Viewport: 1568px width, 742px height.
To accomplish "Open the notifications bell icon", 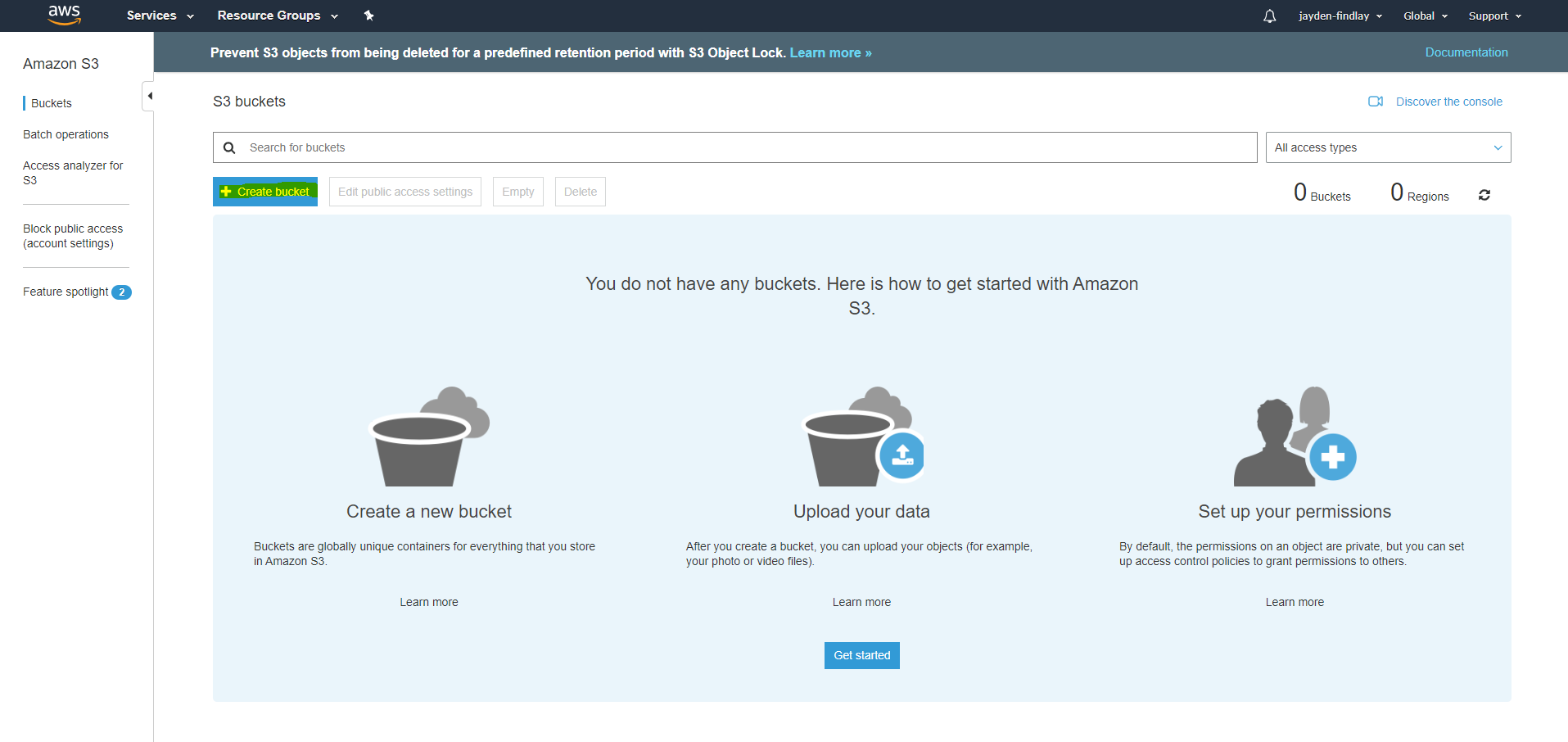I will 1268,16.
